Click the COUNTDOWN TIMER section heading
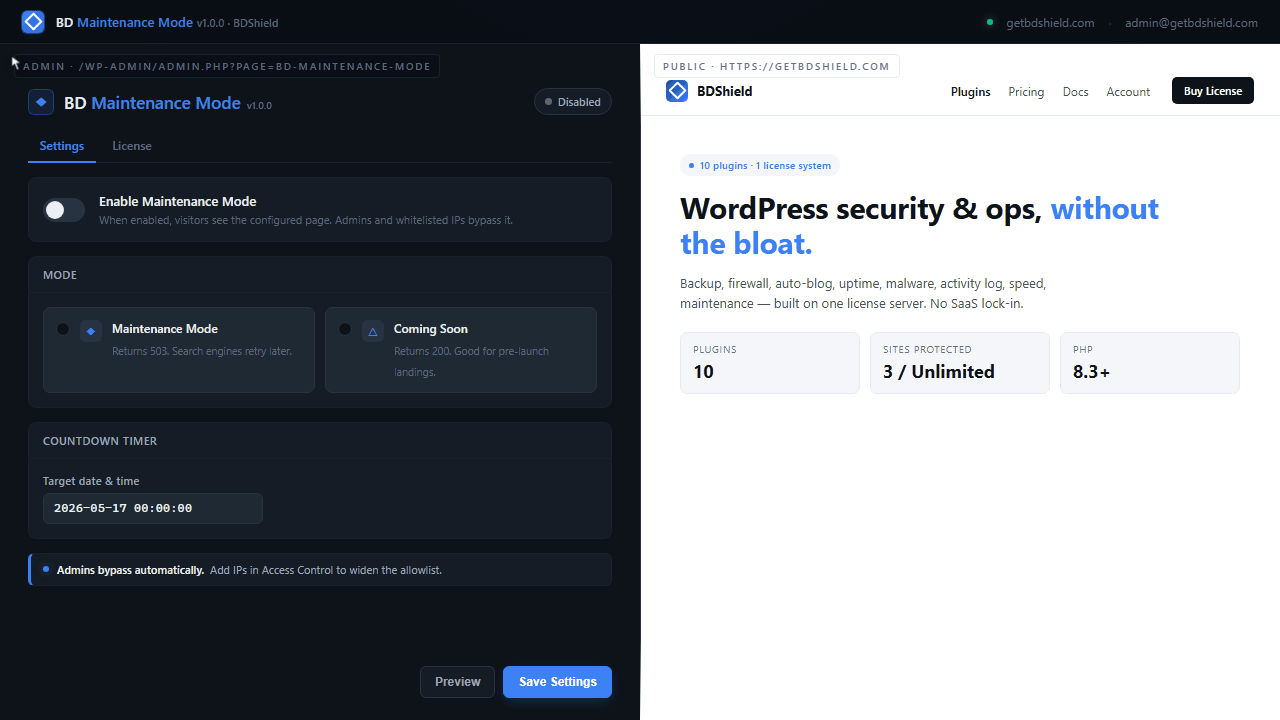 click(100, 441)
